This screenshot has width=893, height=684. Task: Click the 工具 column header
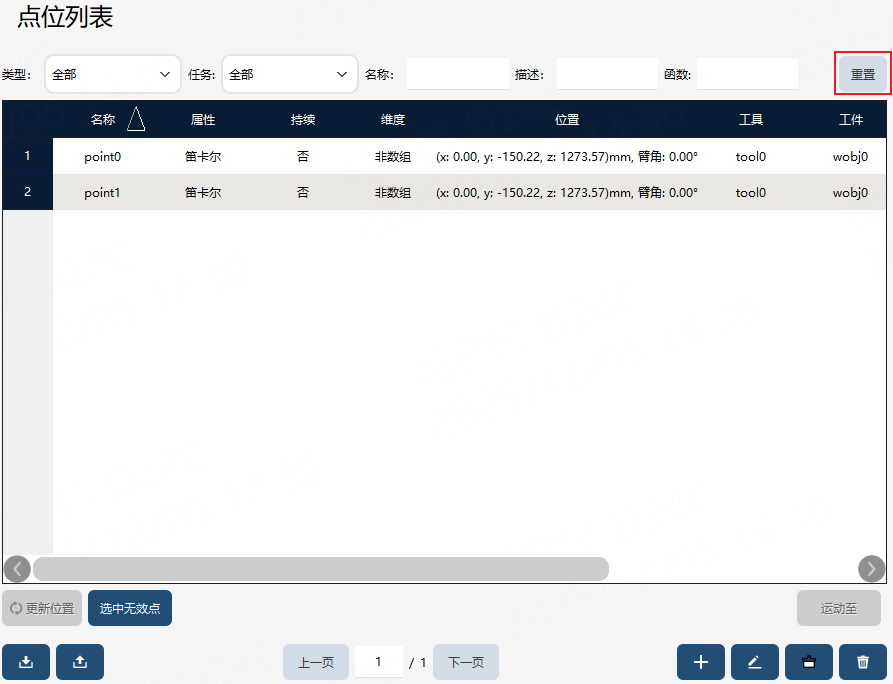click(751, 120)
